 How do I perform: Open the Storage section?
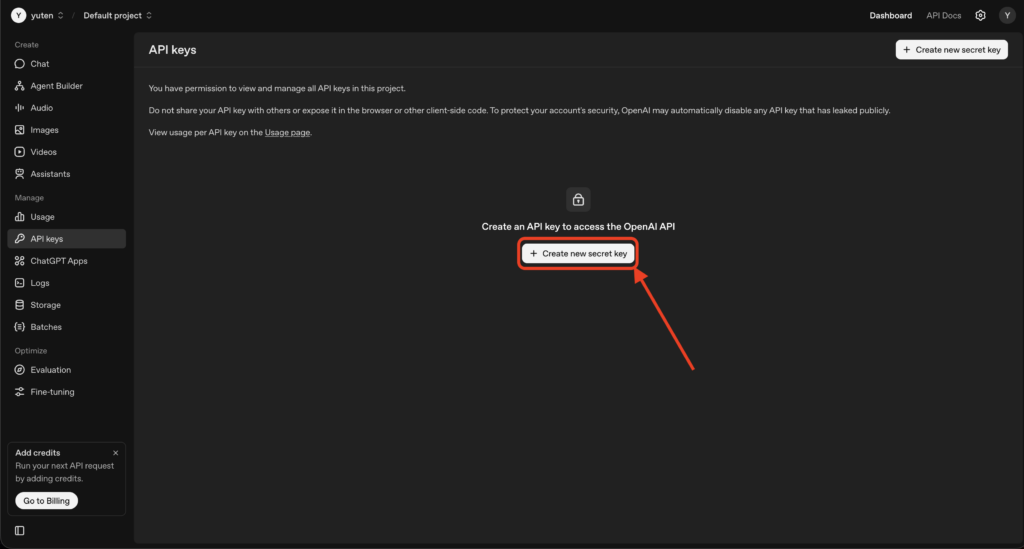tap(45, 305)
